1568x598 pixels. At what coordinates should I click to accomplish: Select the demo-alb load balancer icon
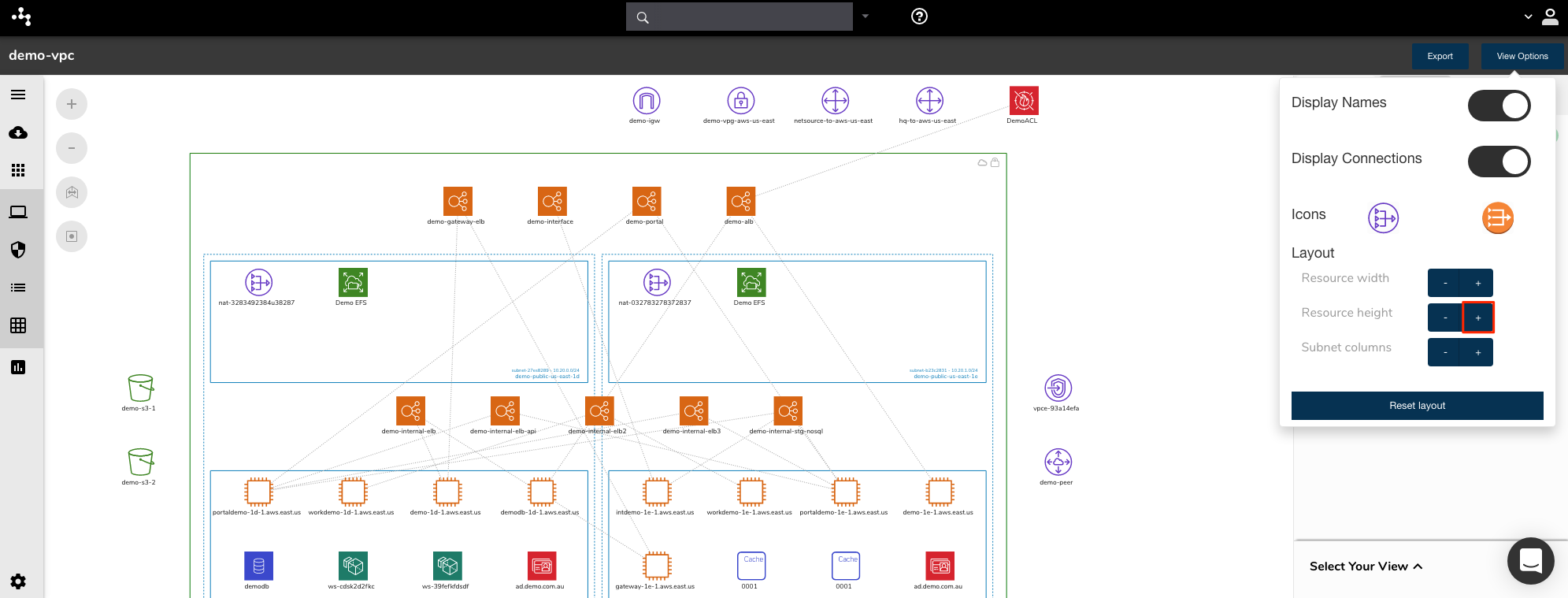[741, 202]
